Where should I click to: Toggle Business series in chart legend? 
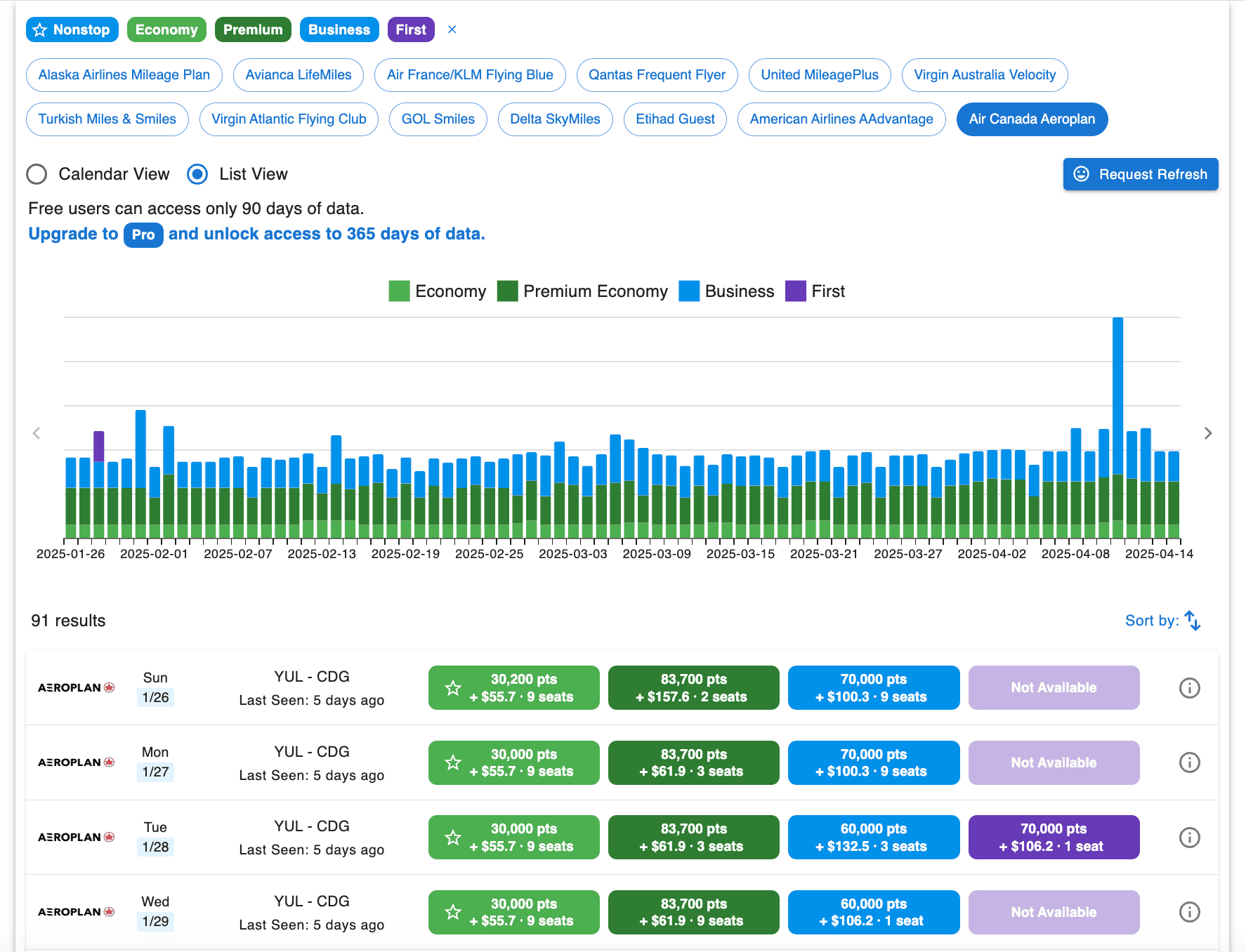click(x=726, y=291)
